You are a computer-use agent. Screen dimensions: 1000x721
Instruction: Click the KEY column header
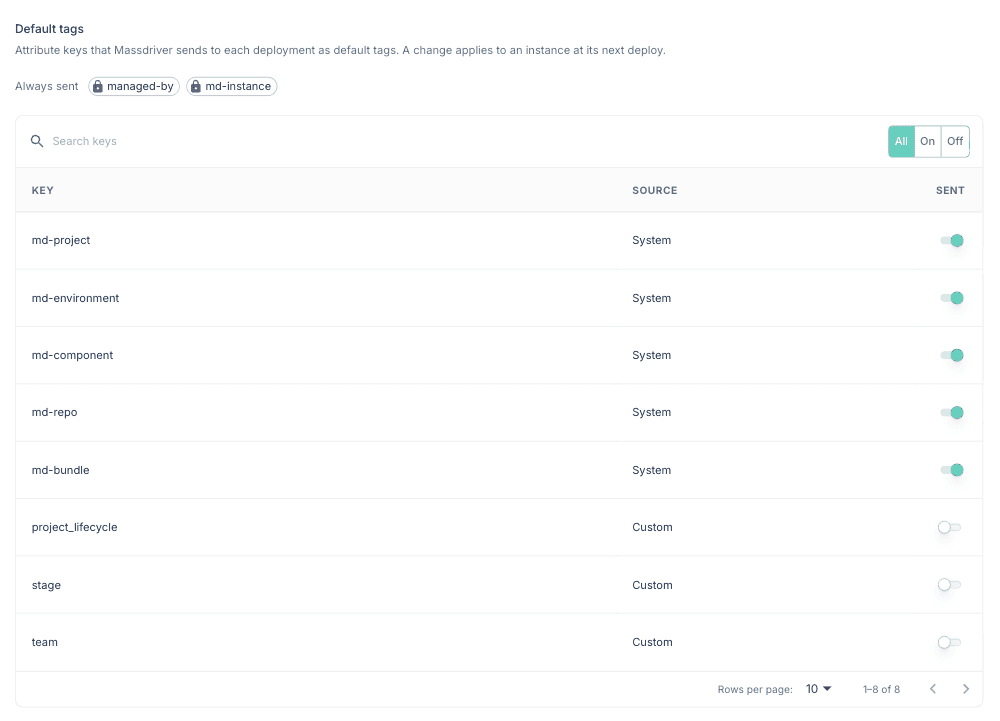(43, 190)
